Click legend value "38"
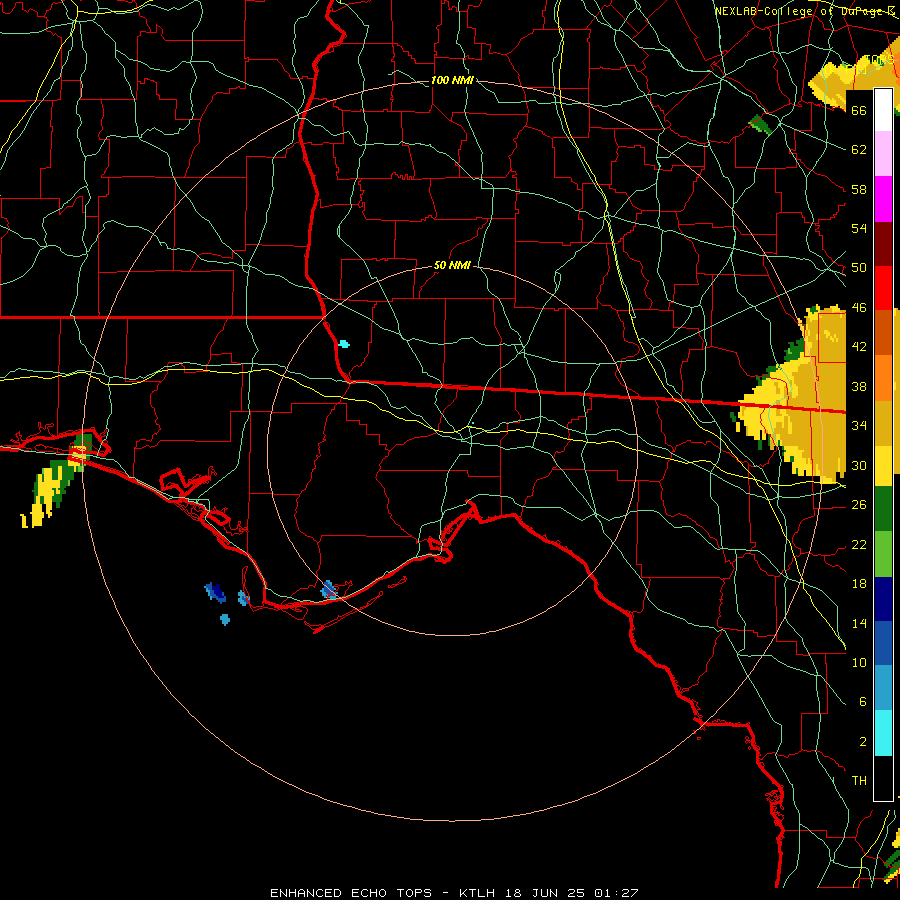 tap(859, 386)
